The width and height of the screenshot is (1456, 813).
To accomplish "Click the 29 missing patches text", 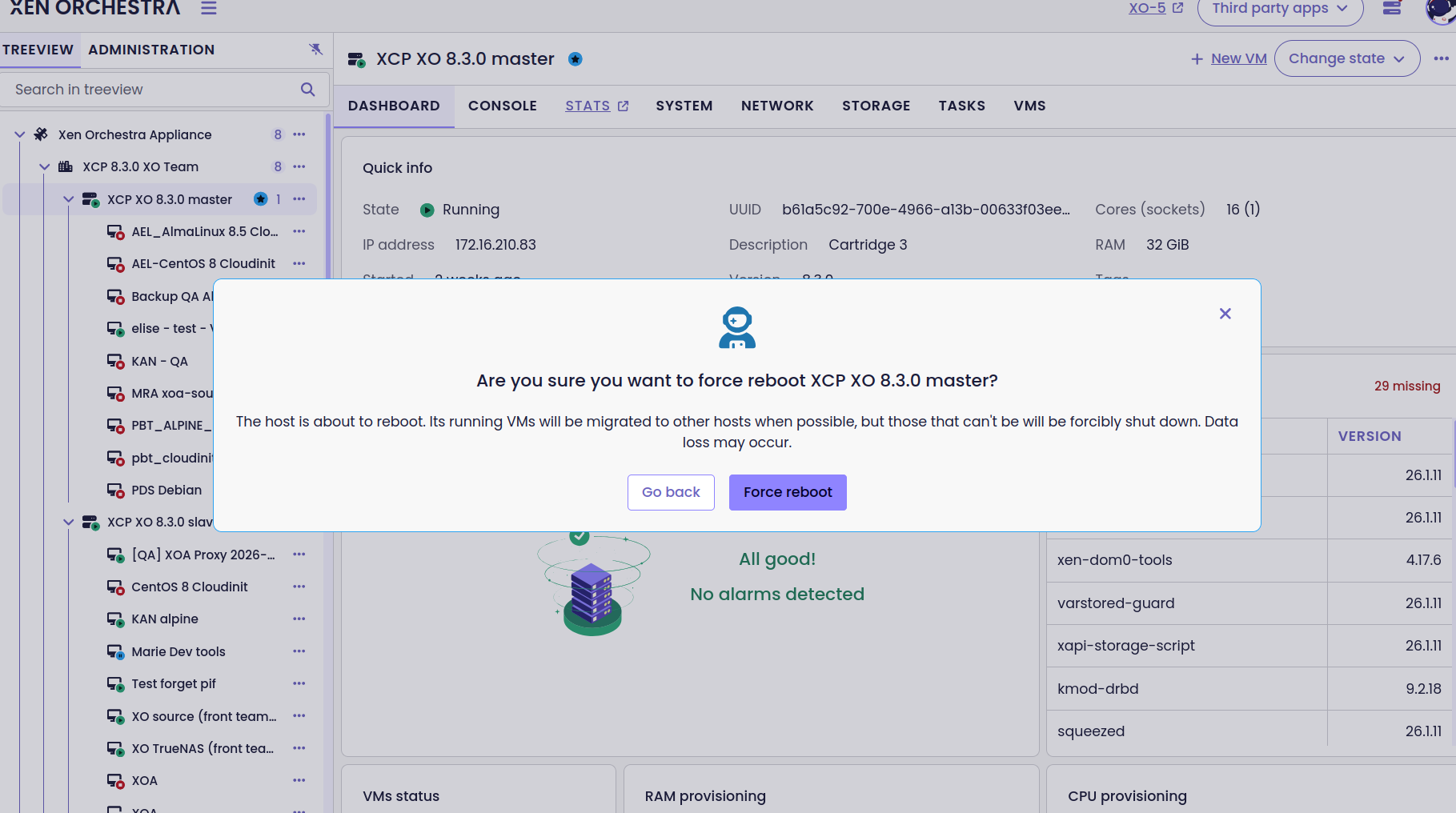I will click(1407, 386).
